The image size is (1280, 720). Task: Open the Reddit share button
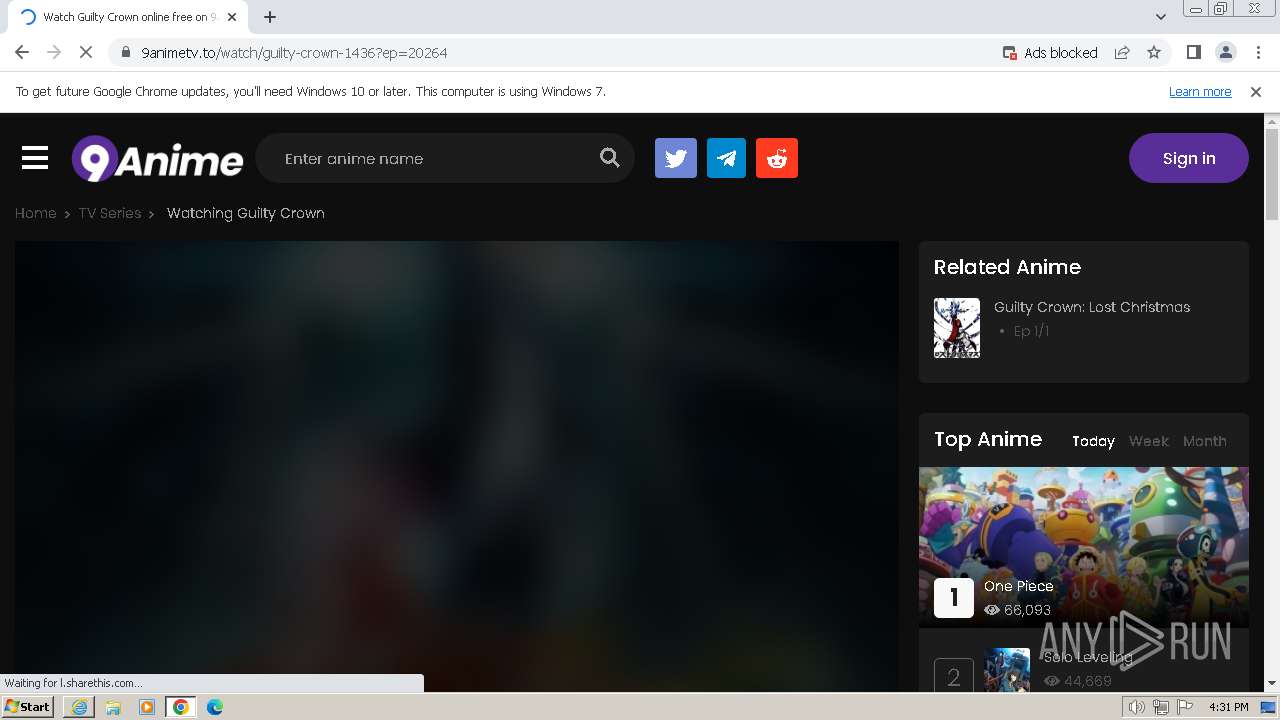[777, 158]
